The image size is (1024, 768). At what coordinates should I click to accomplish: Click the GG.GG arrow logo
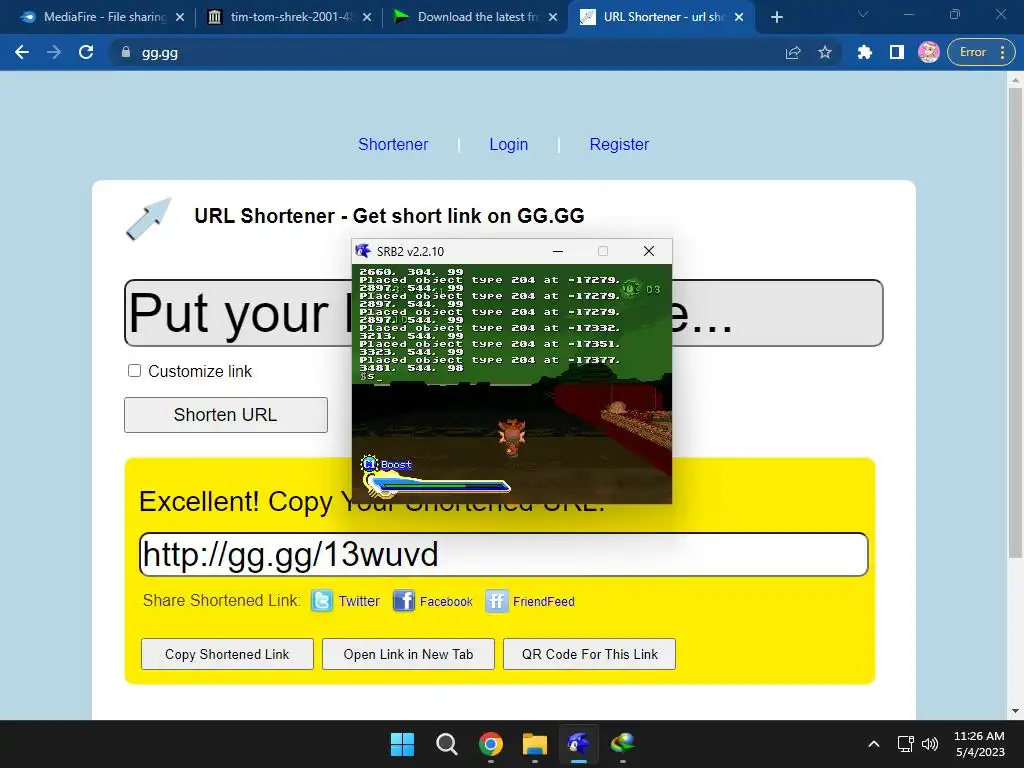[x=149, y=219]
